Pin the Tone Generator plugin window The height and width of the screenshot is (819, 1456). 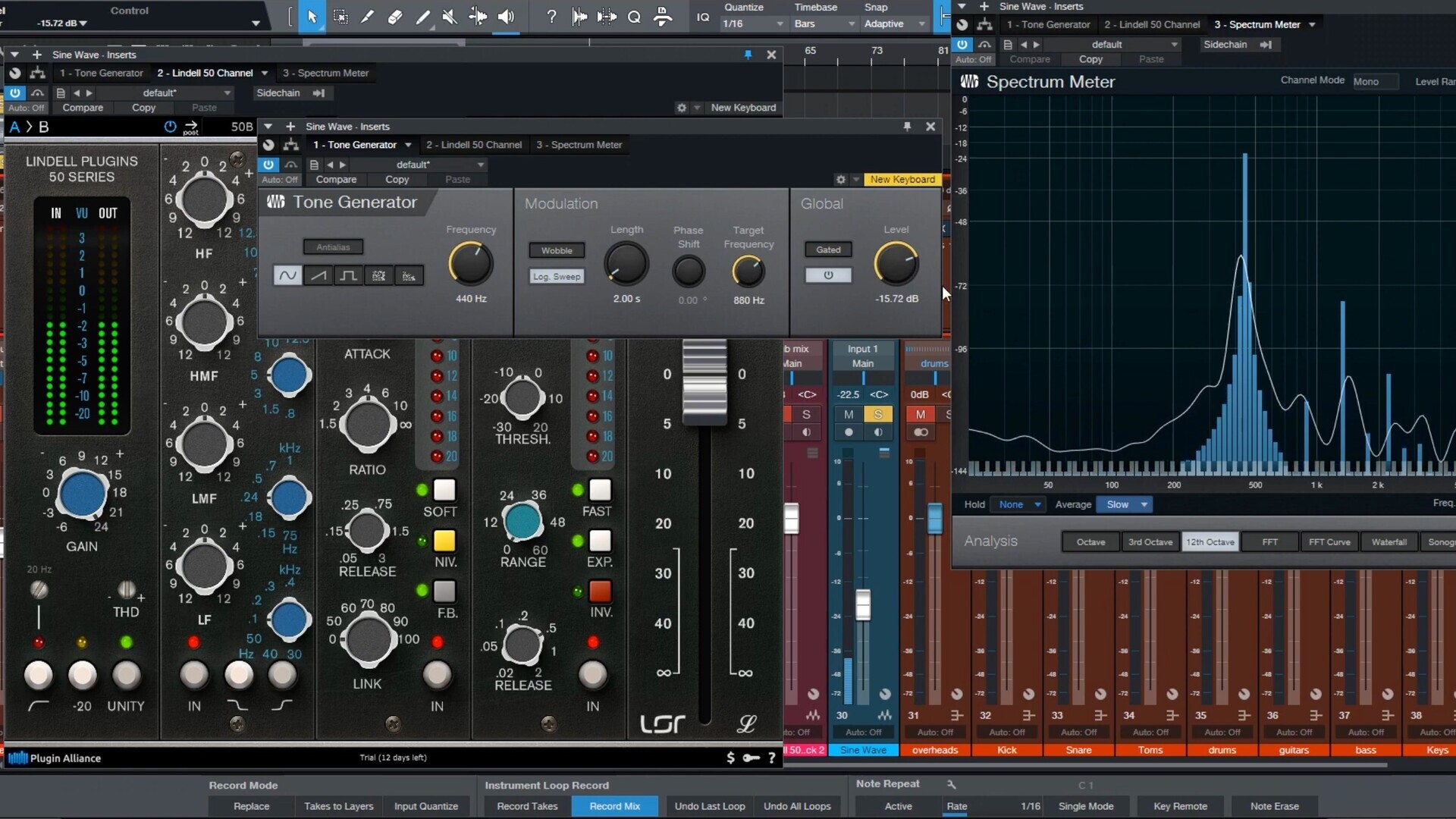click(907, 127)
